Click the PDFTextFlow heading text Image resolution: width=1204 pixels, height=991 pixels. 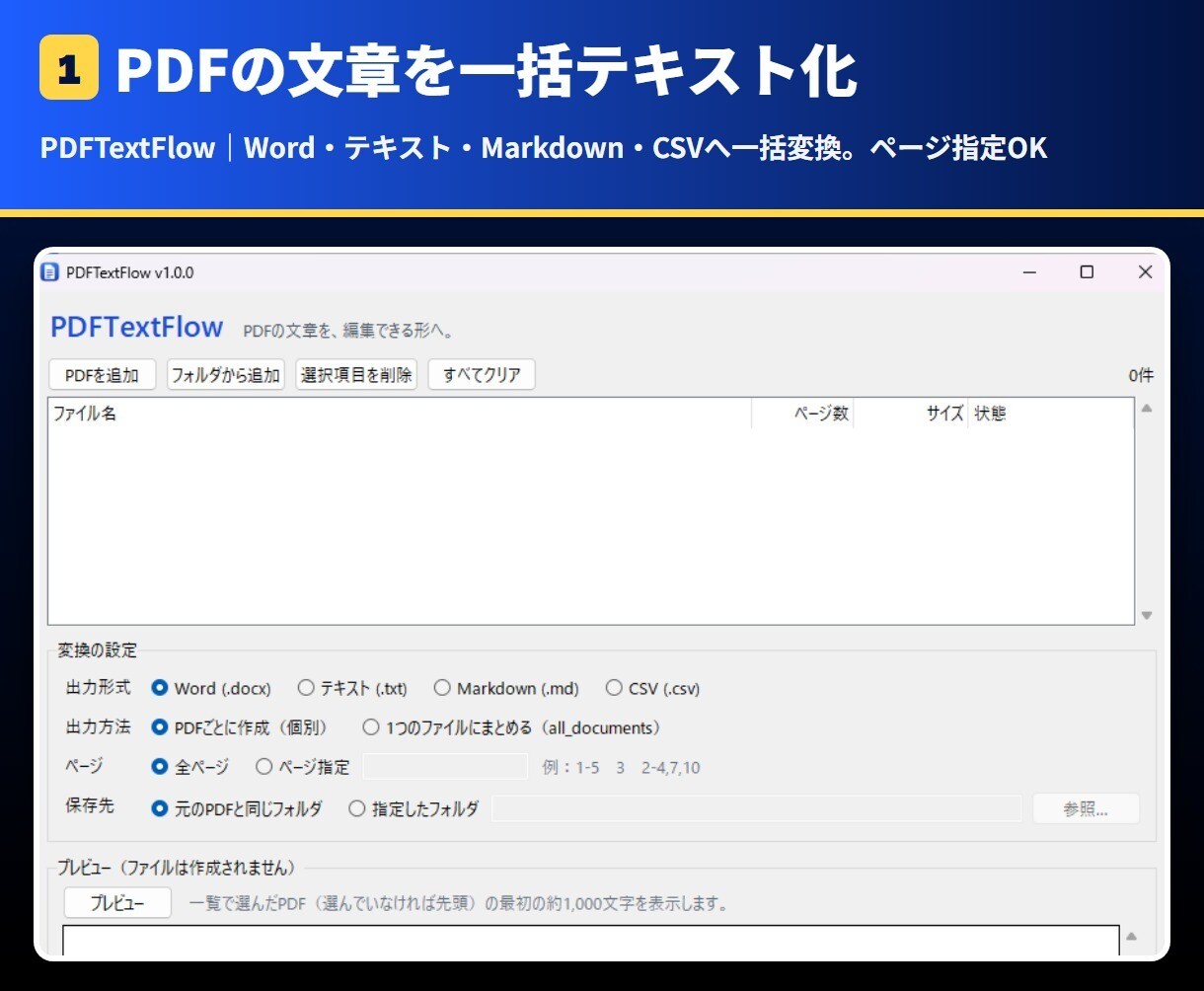tap(137, 328)
